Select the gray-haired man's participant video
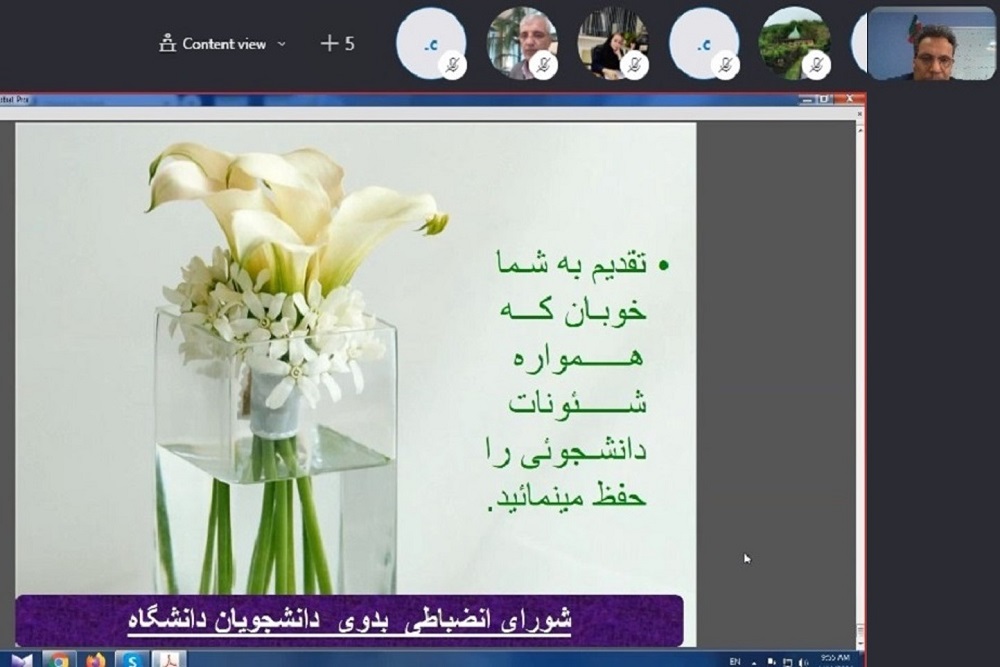The image size is (1000, 667). coord(519,41)
